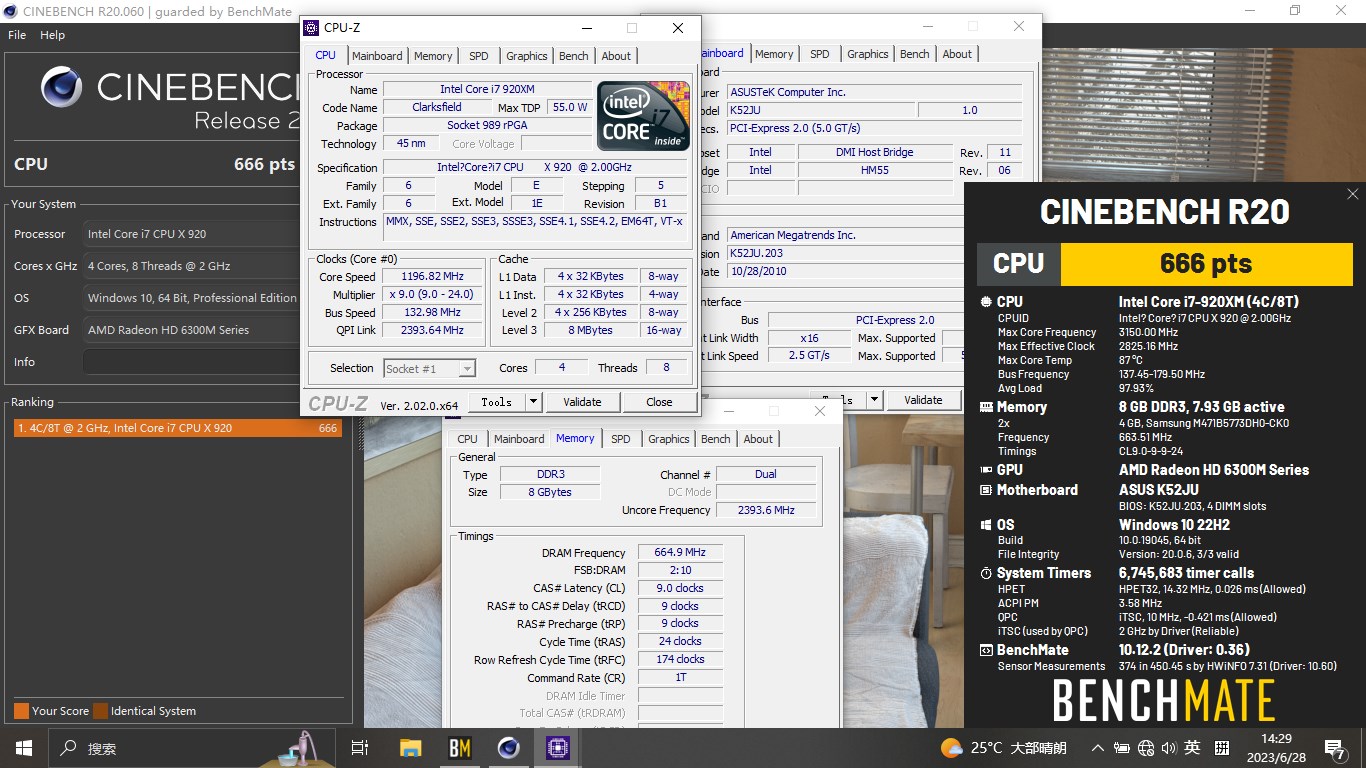1366x768 pixels.
Task: Open the weather widget showing 25°C
Action: pyautogui.click(x=1004, y=748)
